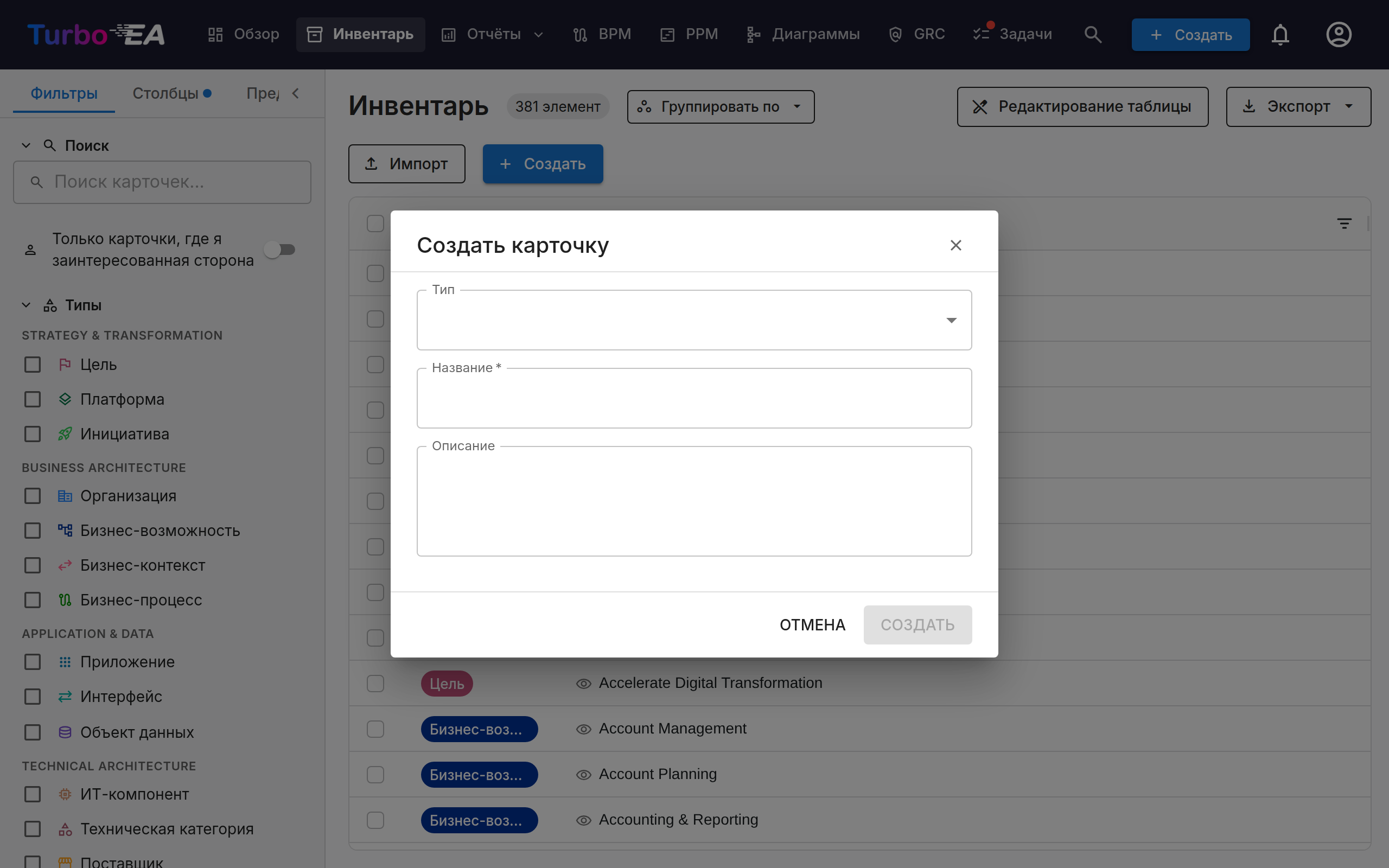Click eye icon beside Accounting & Reporting
The height and width of the screenshot is (868, 1389).
pyautogui.click(x=583, y=820)
